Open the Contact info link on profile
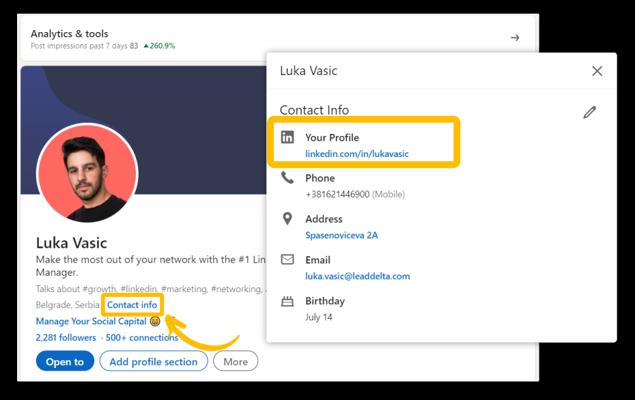 (132, 305)
